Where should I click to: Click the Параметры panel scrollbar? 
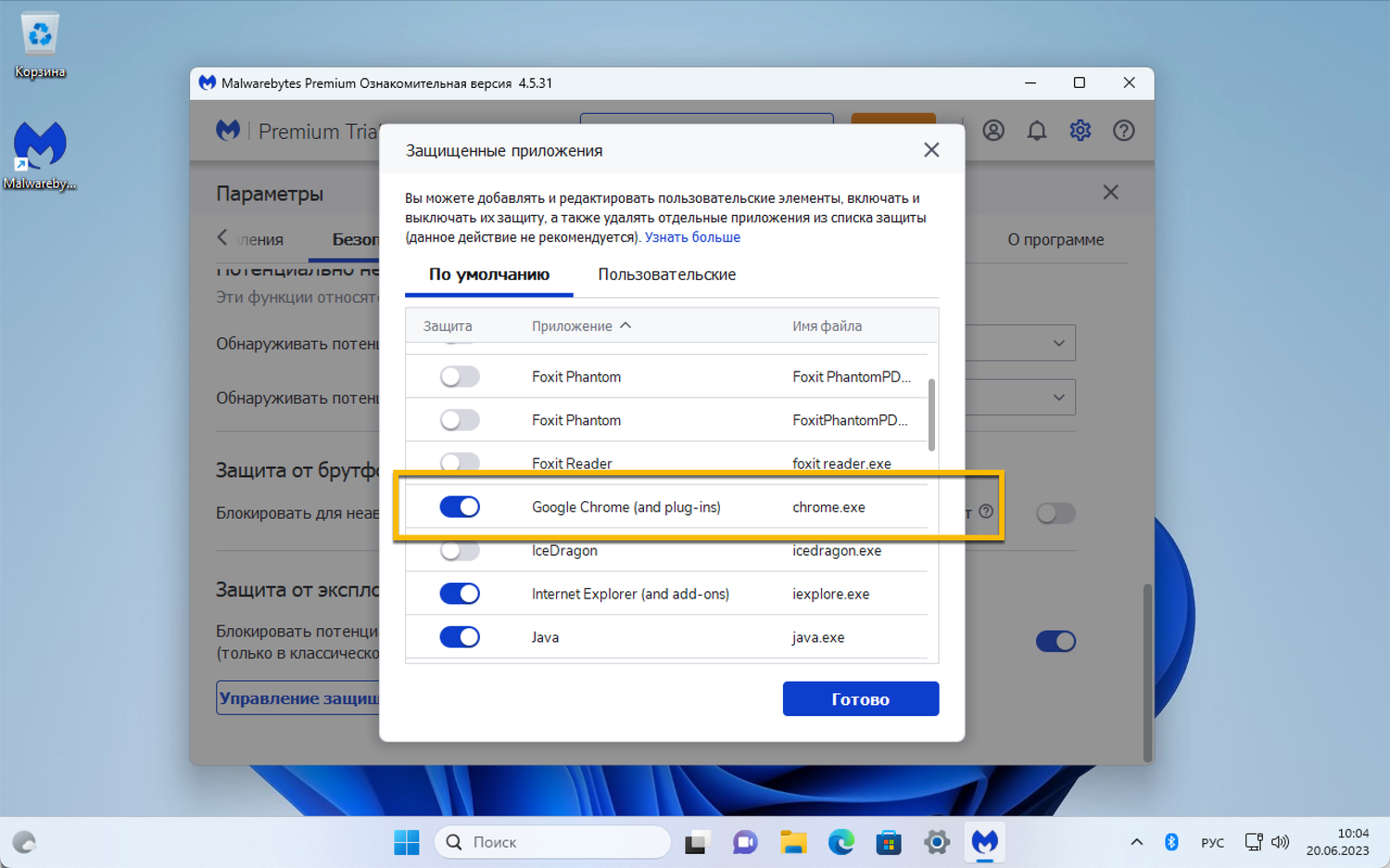pyautogui.click(x=1147, y=672)
